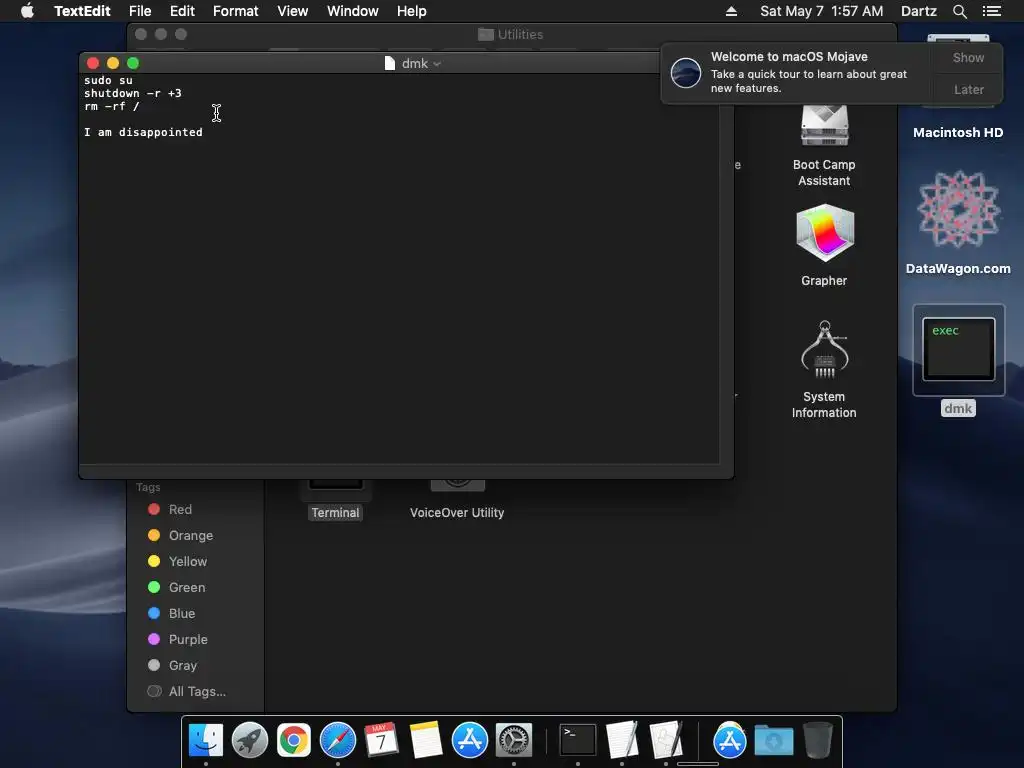The height and width of the screenshot is (768, 1024).
Task: Open the Downloads folder in Dock
Action: click(774, 741)
